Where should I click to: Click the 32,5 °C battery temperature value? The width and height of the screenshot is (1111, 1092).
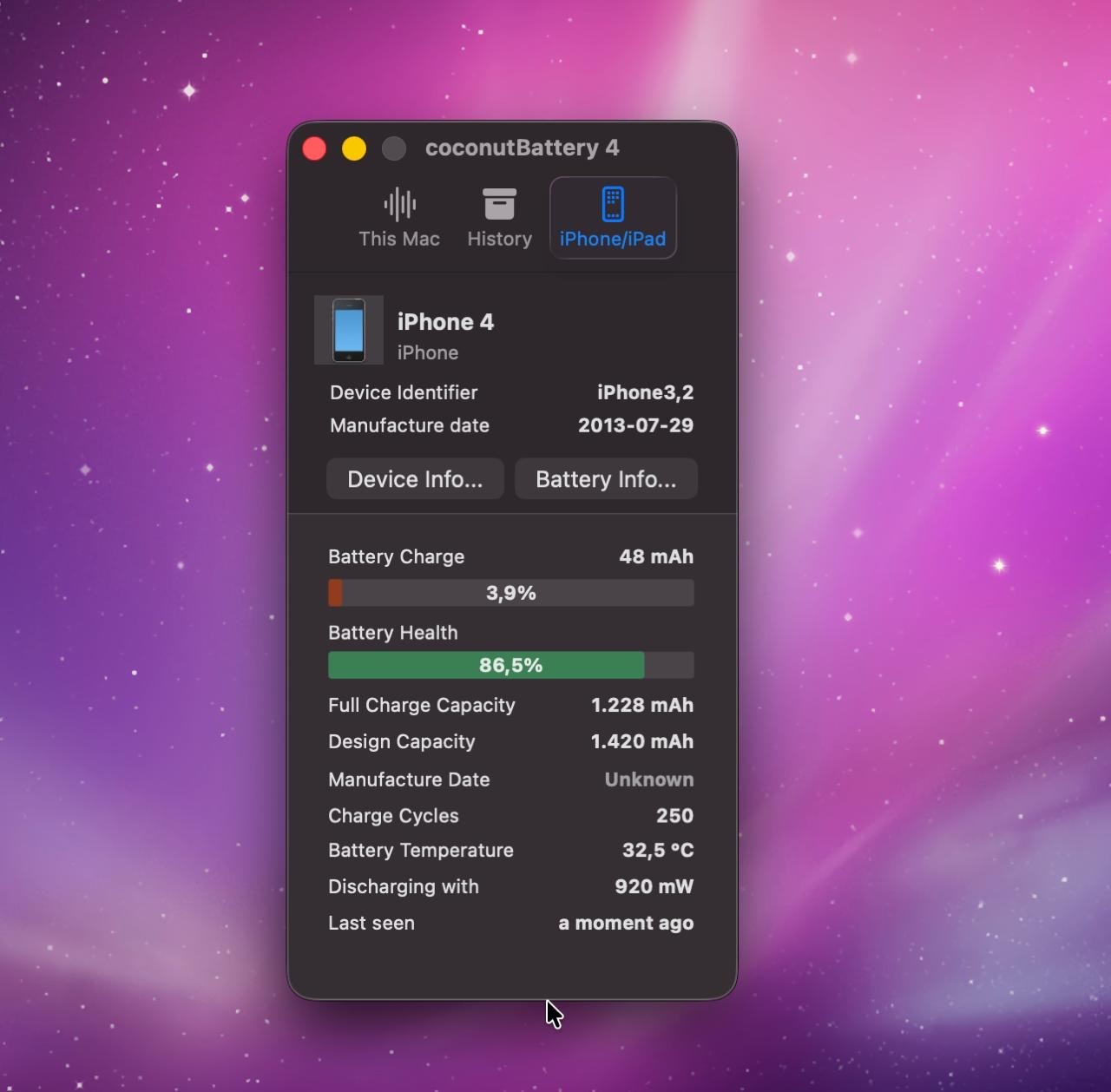click(658, 850)
